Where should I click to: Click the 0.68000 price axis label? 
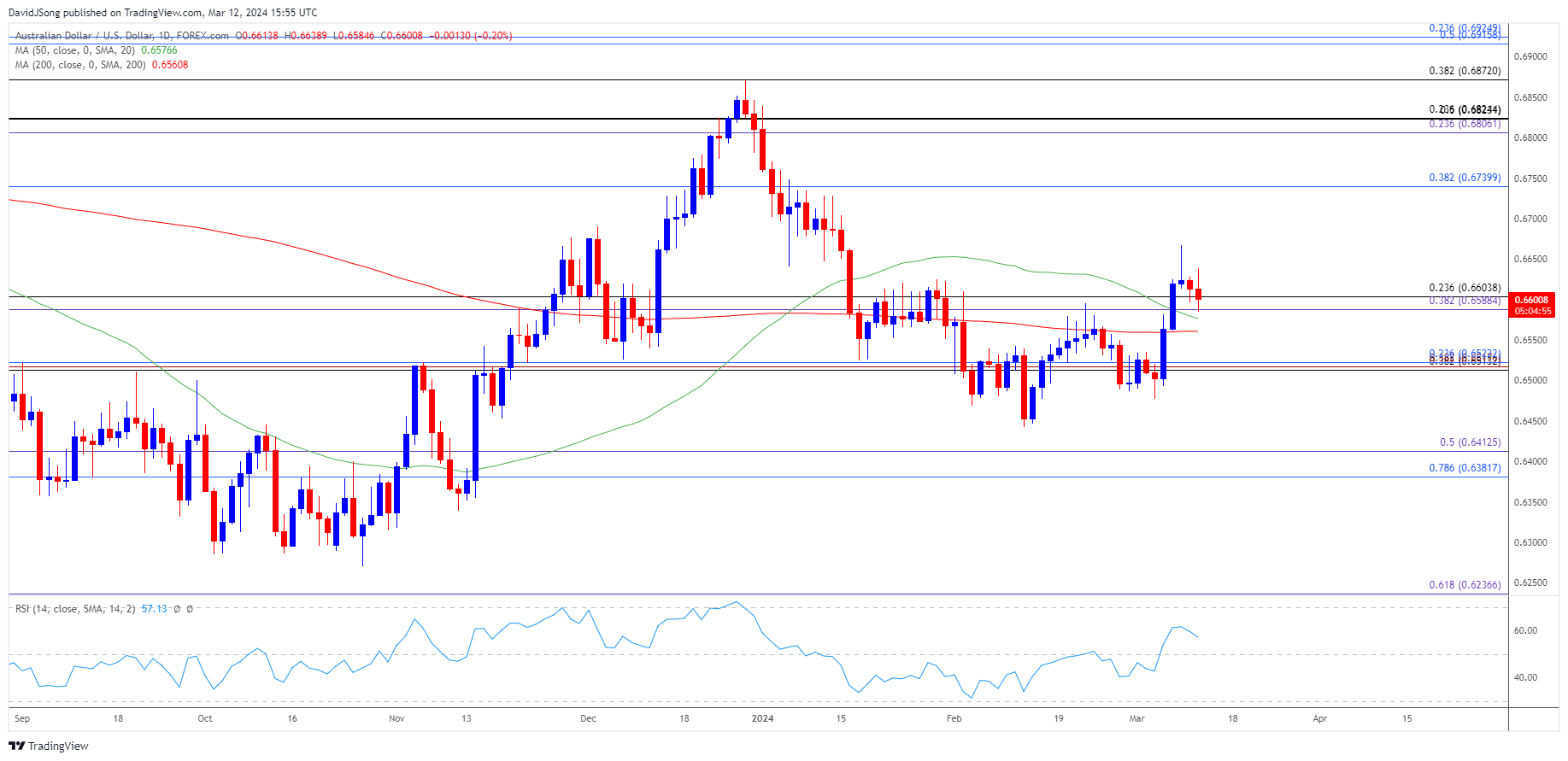point(1530,138)
